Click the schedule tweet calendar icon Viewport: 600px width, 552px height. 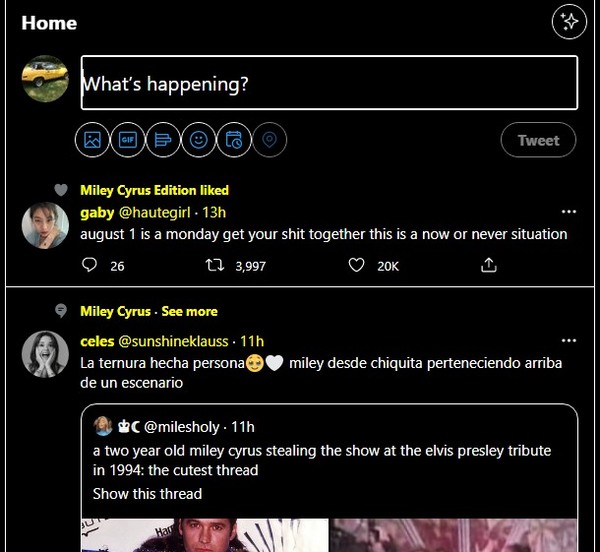click(234, 140)
